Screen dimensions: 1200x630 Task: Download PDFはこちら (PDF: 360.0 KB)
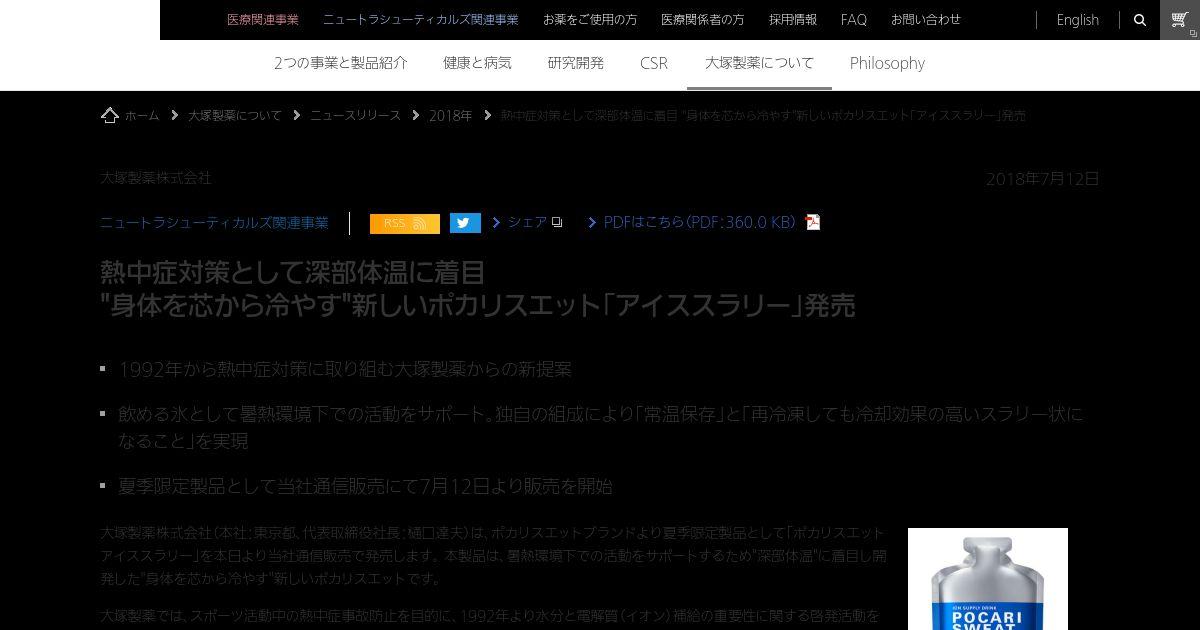(x=699, y=222)
